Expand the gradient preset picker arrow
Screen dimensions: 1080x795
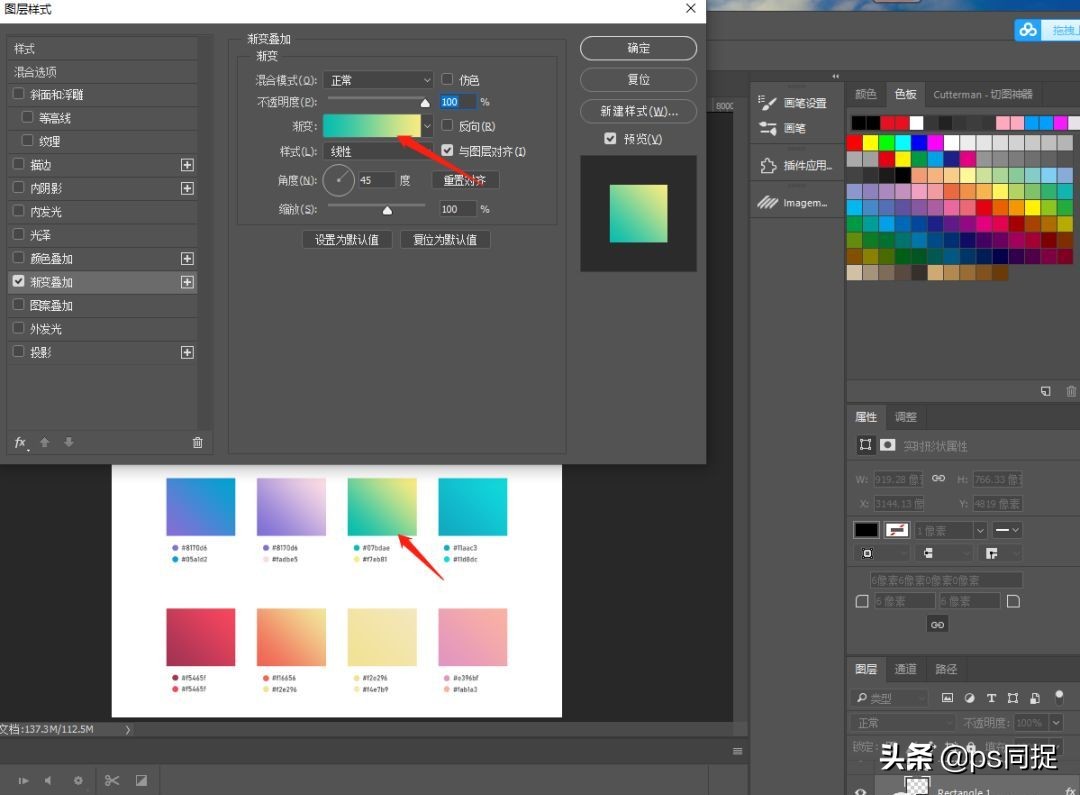(428, 126)
